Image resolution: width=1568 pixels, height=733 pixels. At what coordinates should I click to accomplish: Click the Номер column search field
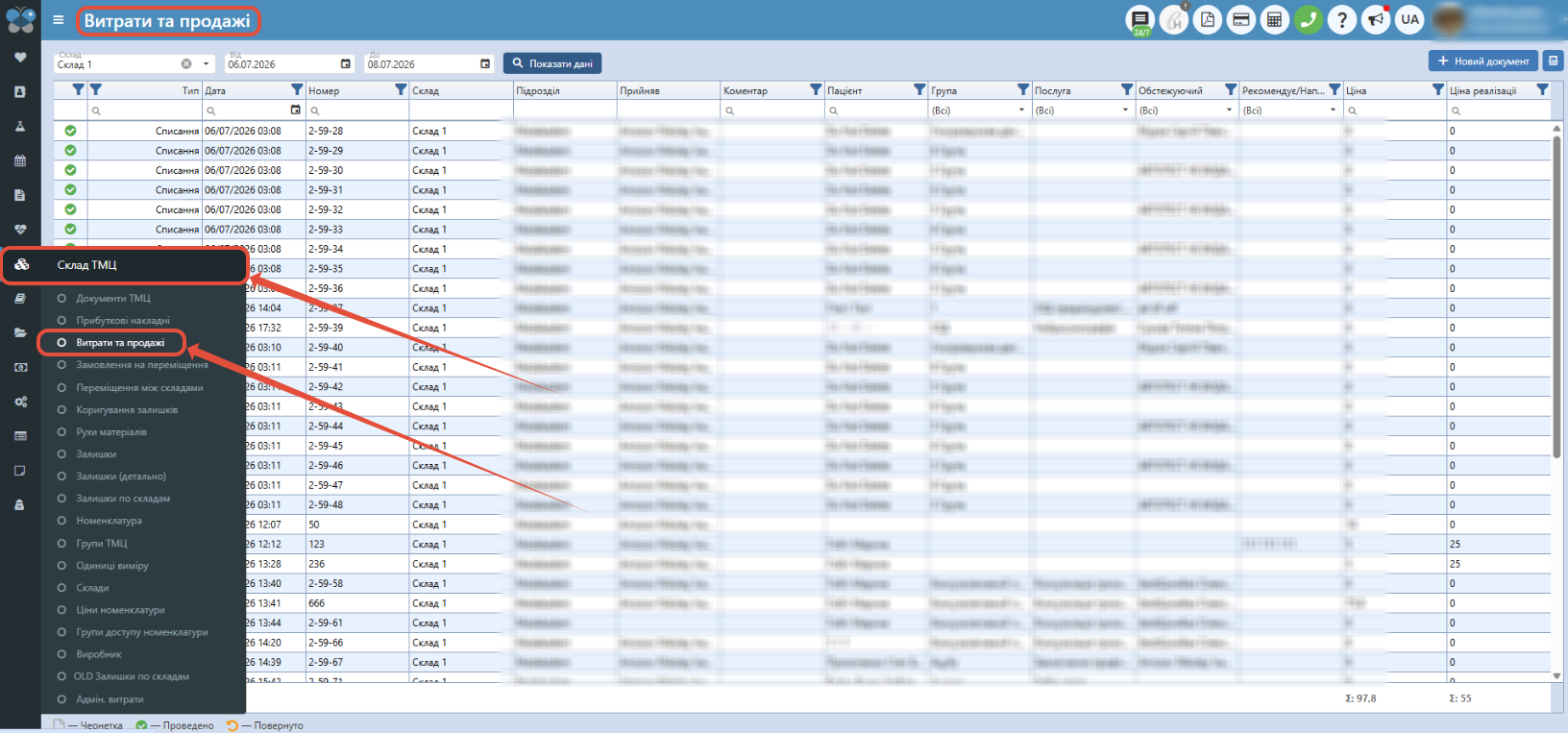(357, 110)
